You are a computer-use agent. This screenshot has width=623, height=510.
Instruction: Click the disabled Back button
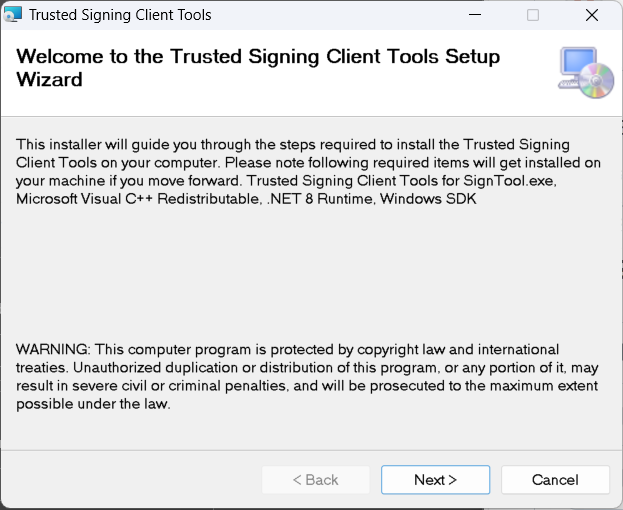point(315,480)
